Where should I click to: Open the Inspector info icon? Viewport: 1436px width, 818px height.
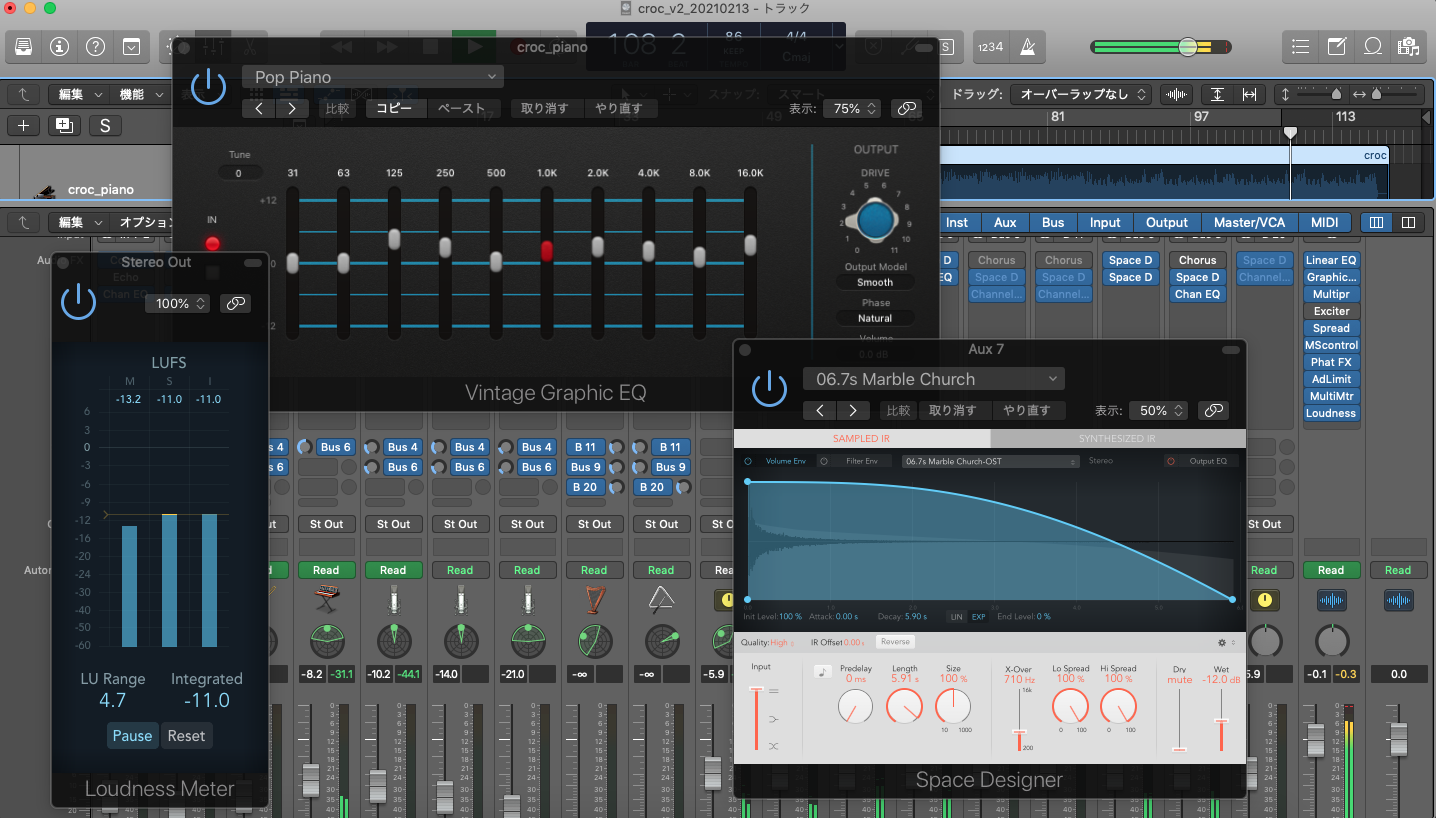click(x=59, y=46)
